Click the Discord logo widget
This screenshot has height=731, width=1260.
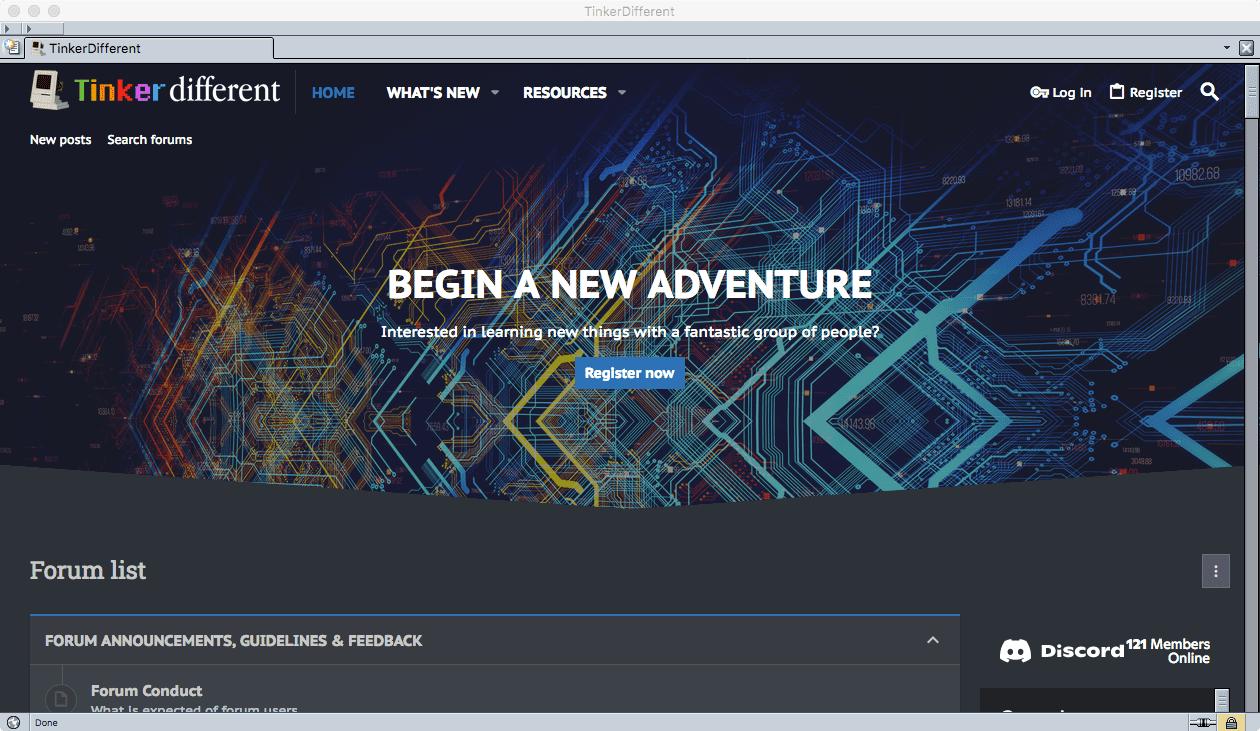[x=1062, y=651]
